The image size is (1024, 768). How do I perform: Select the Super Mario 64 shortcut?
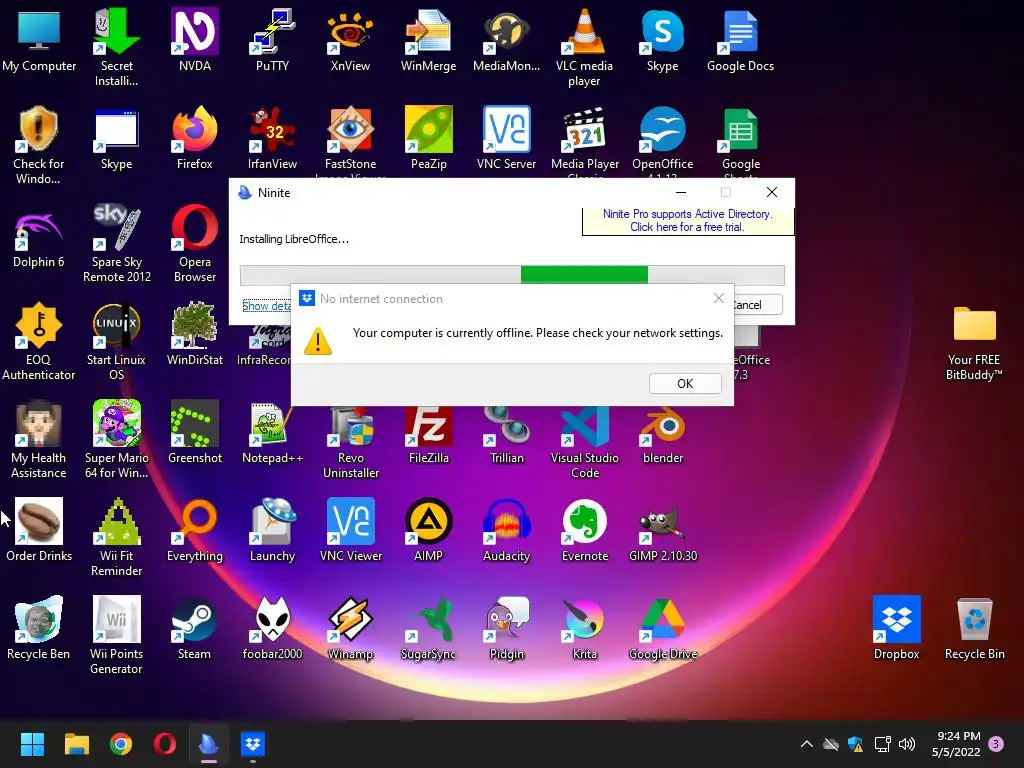click(x=116, y=439)
